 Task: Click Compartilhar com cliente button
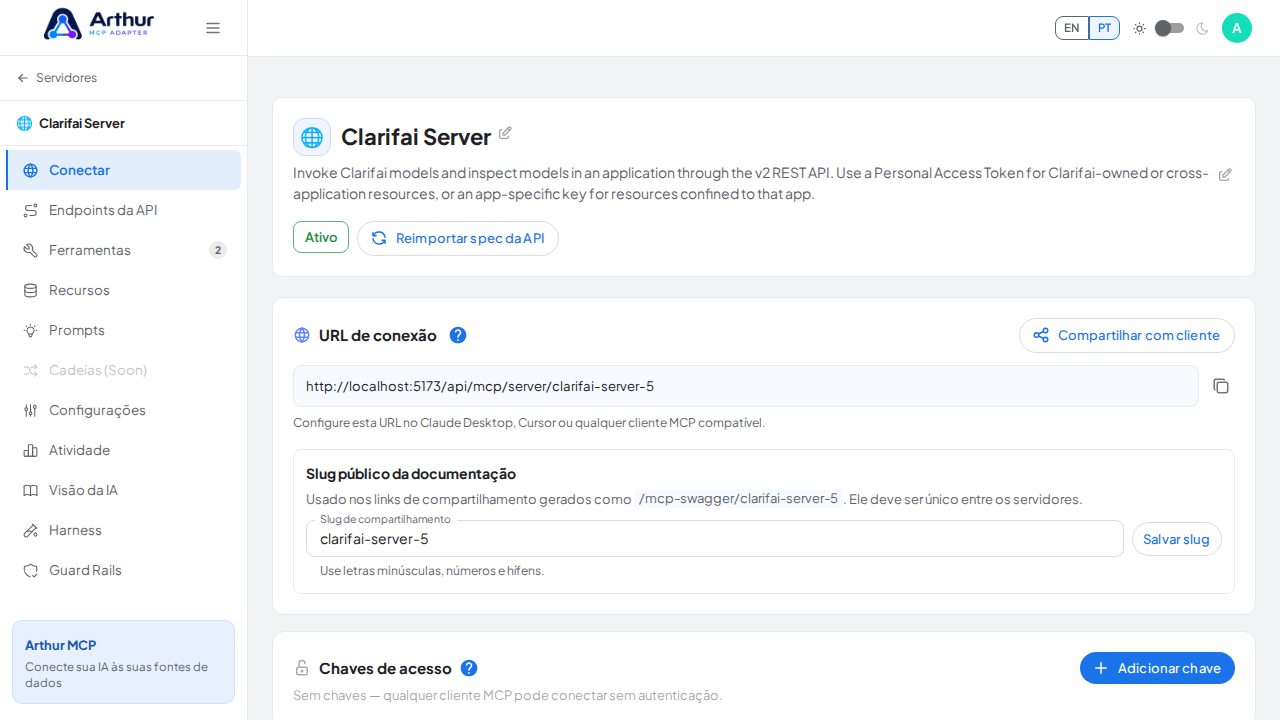point(1127,335)
